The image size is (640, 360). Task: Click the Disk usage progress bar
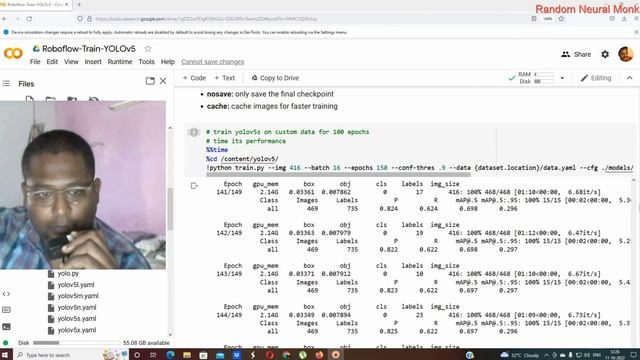[76, 343]
